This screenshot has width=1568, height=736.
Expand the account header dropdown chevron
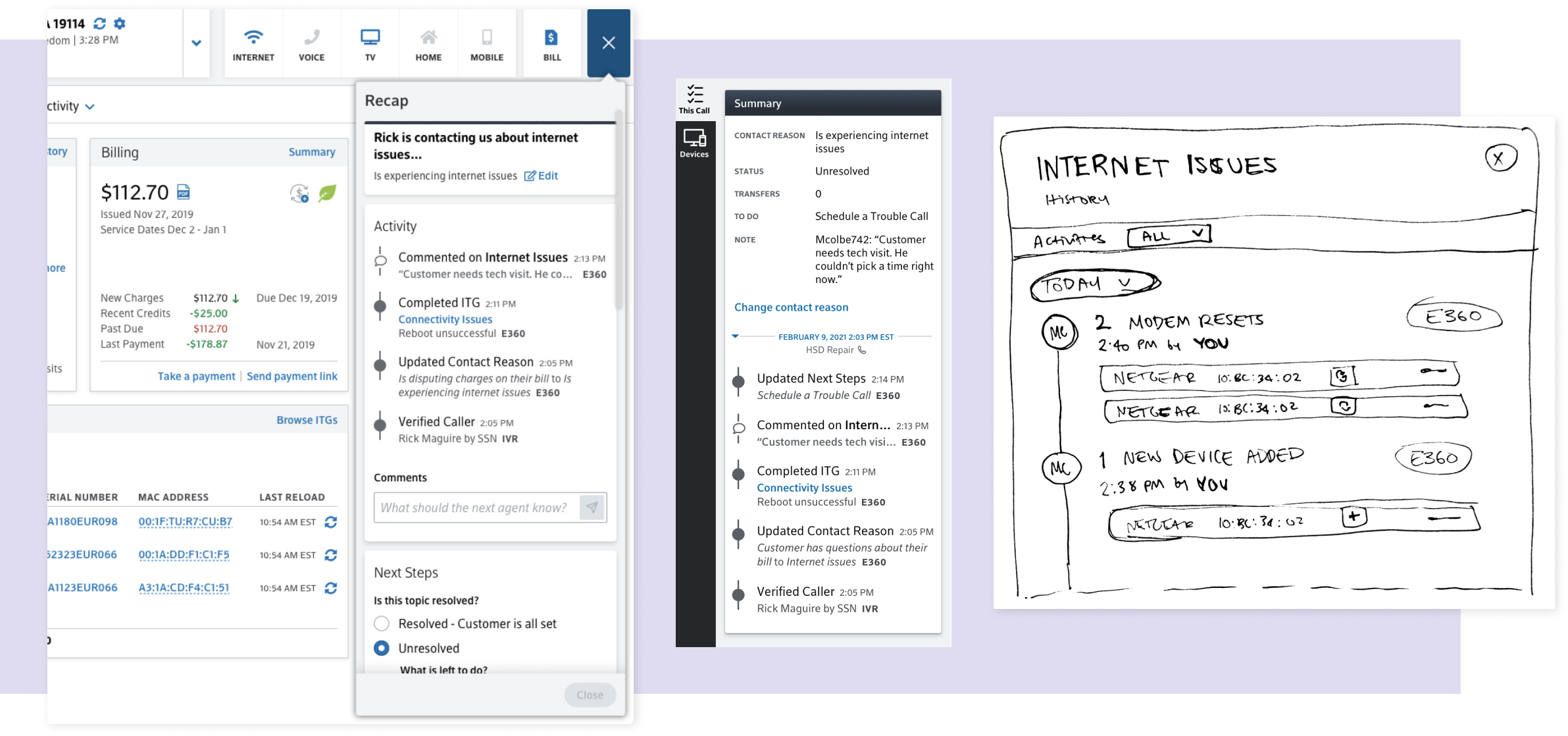click(196, 43)
